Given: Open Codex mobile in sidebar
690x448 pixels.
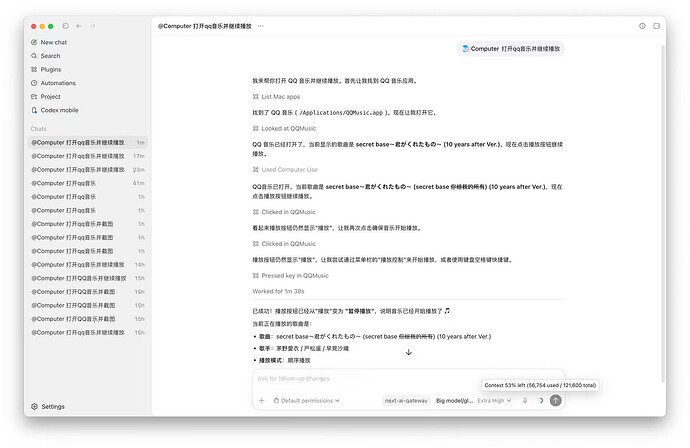Looking at the screenshot, I should tap(59, 110).
